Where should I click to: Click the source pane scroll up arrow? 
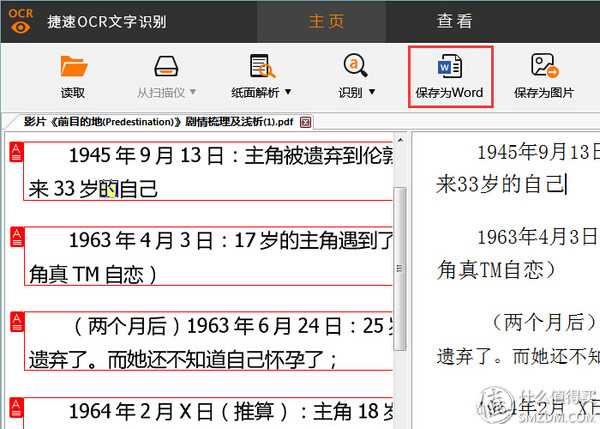tap(400, 140)
